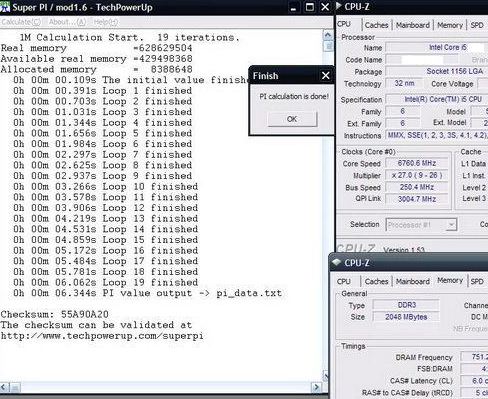
Task: Switch to SPD tab in upper CPU-Z
Action: pyautogui.click(x=477, y=25)
